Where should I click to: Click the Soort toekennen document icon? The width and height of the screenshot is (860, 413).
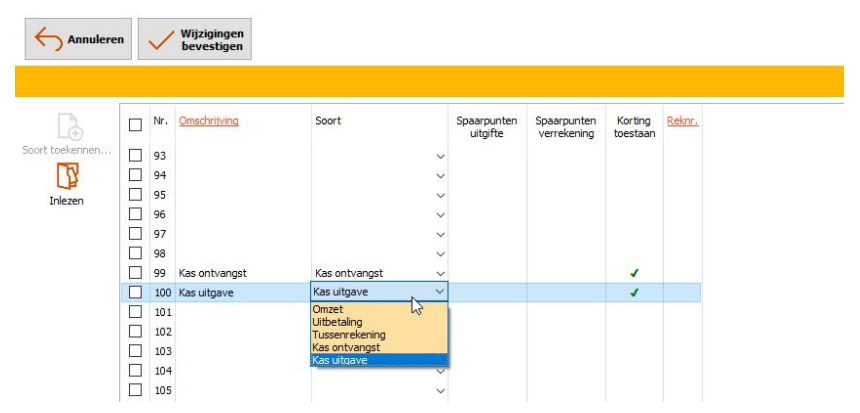(68, 126)
